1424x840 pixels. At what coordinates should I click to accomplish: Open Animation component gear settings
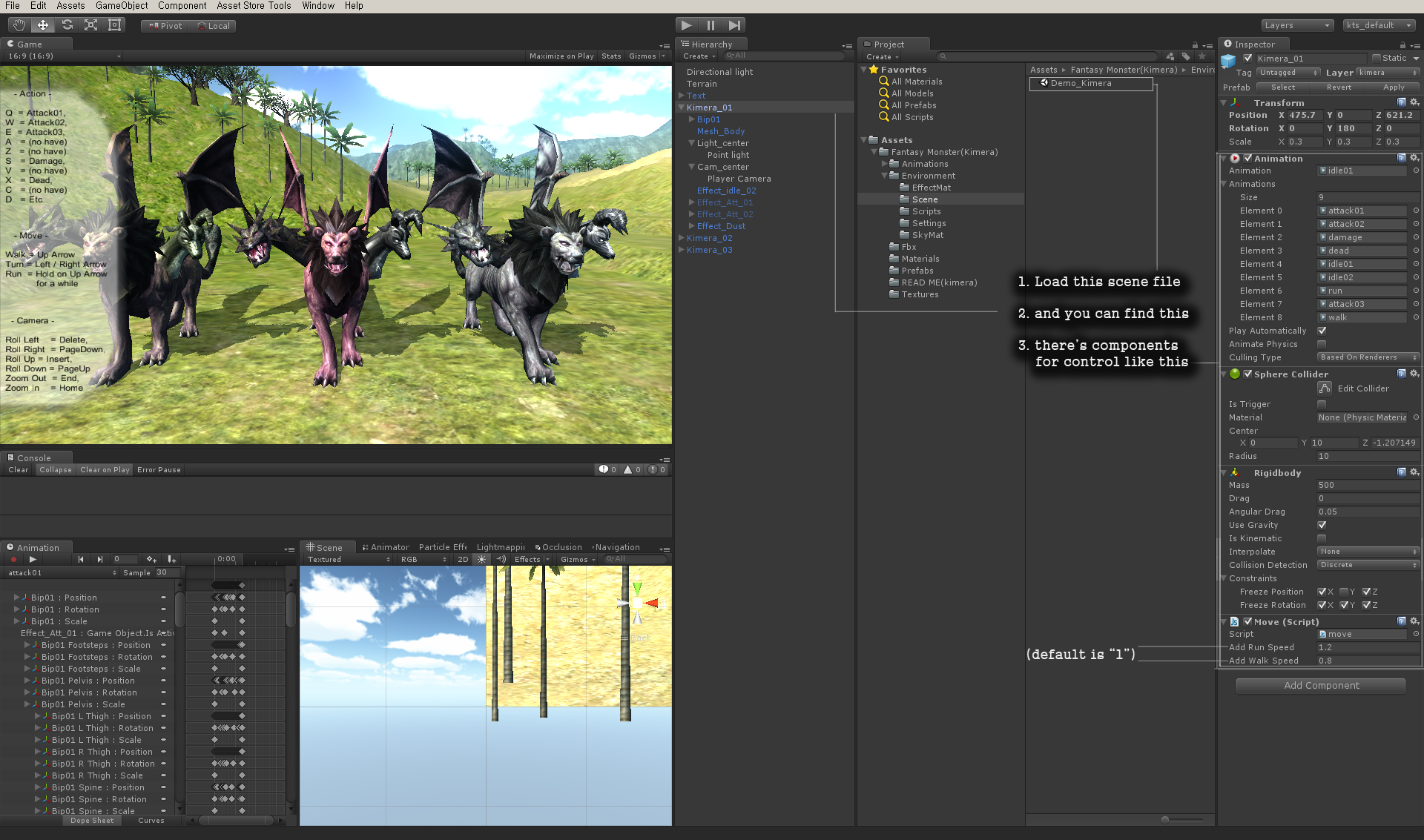pos(1414,158)
